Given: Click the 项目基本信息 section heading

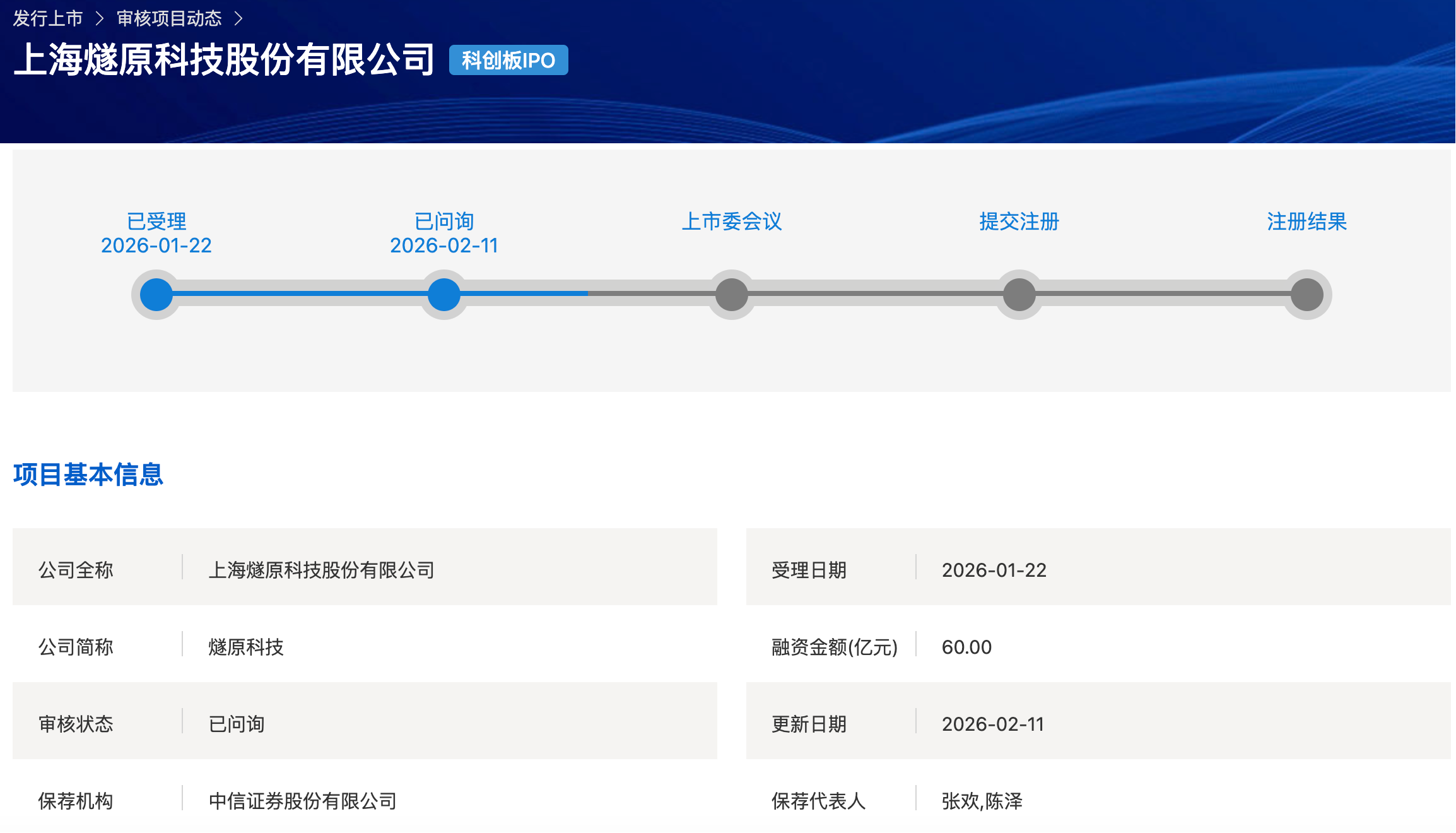Looking at the screenshot, I should tap(88, 475).
